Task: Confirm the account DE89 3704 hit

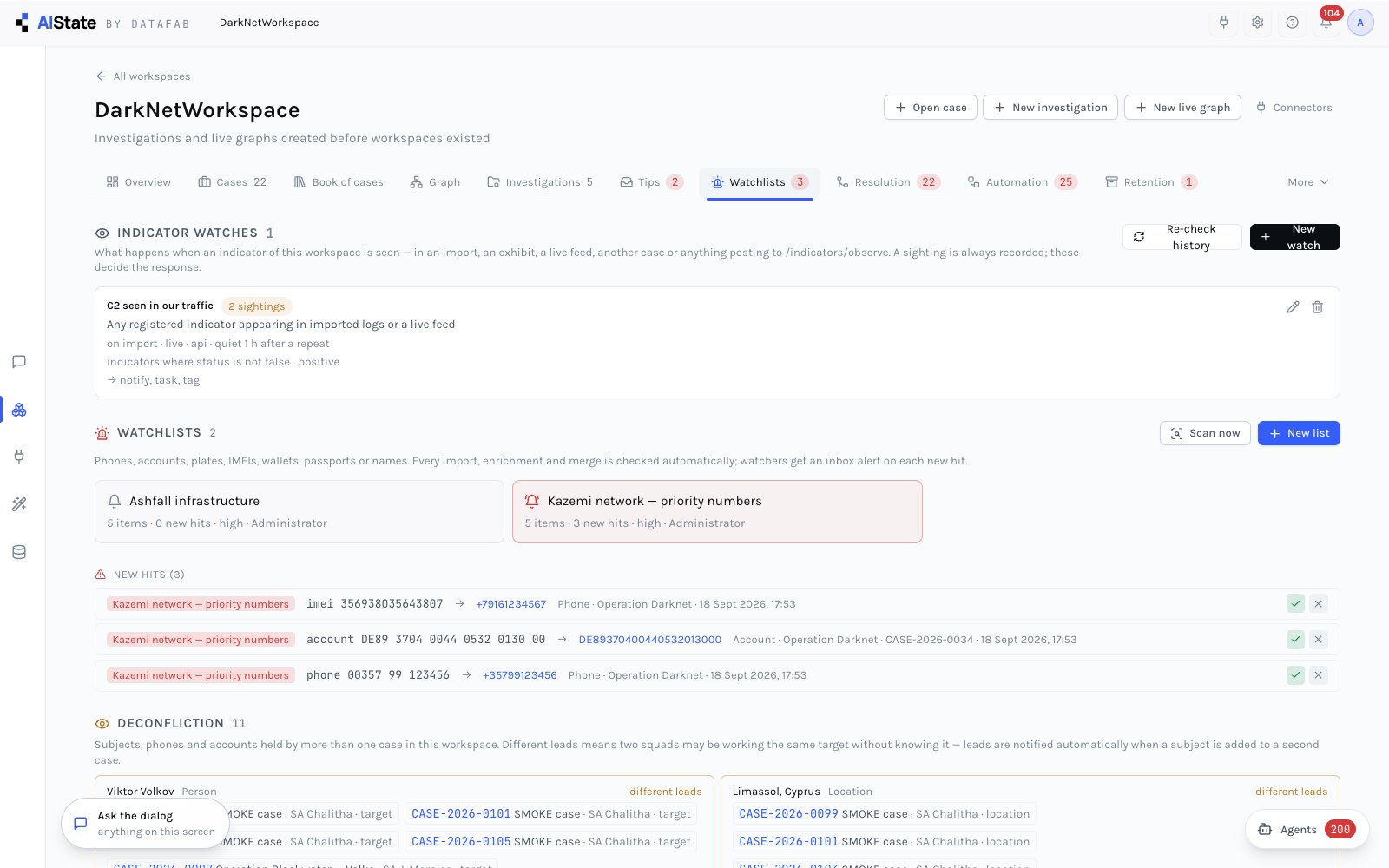Action: [x=1295, y=640]
